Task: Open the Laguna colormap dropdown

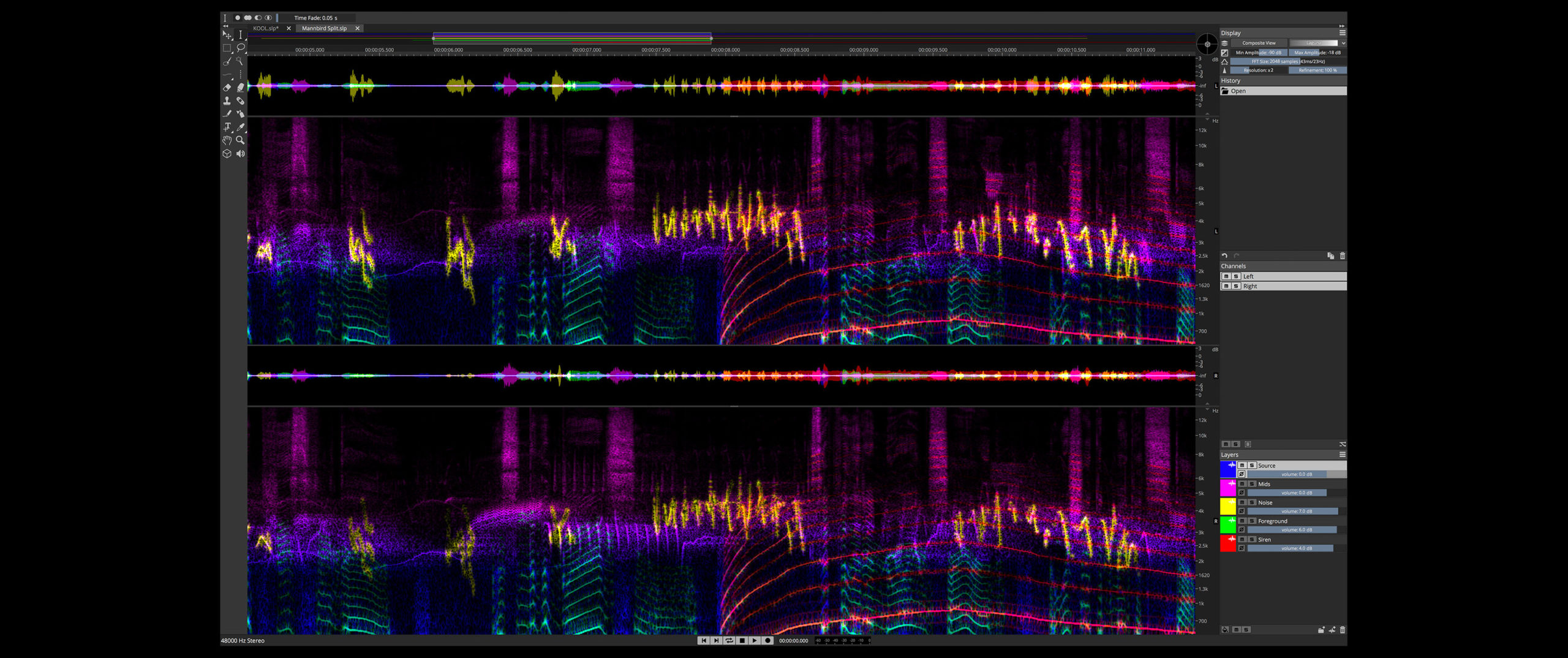Action: pyautogui.click(x=1317, y=43)
